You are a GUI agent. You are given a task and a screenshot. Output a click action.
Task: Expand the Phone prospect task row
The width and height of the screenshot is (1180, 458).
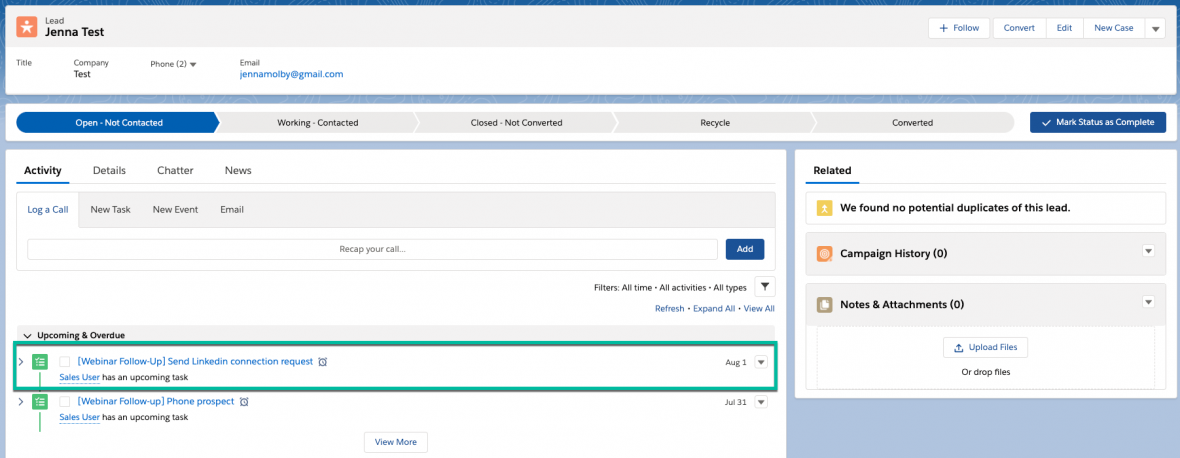(x=21, y=402)
